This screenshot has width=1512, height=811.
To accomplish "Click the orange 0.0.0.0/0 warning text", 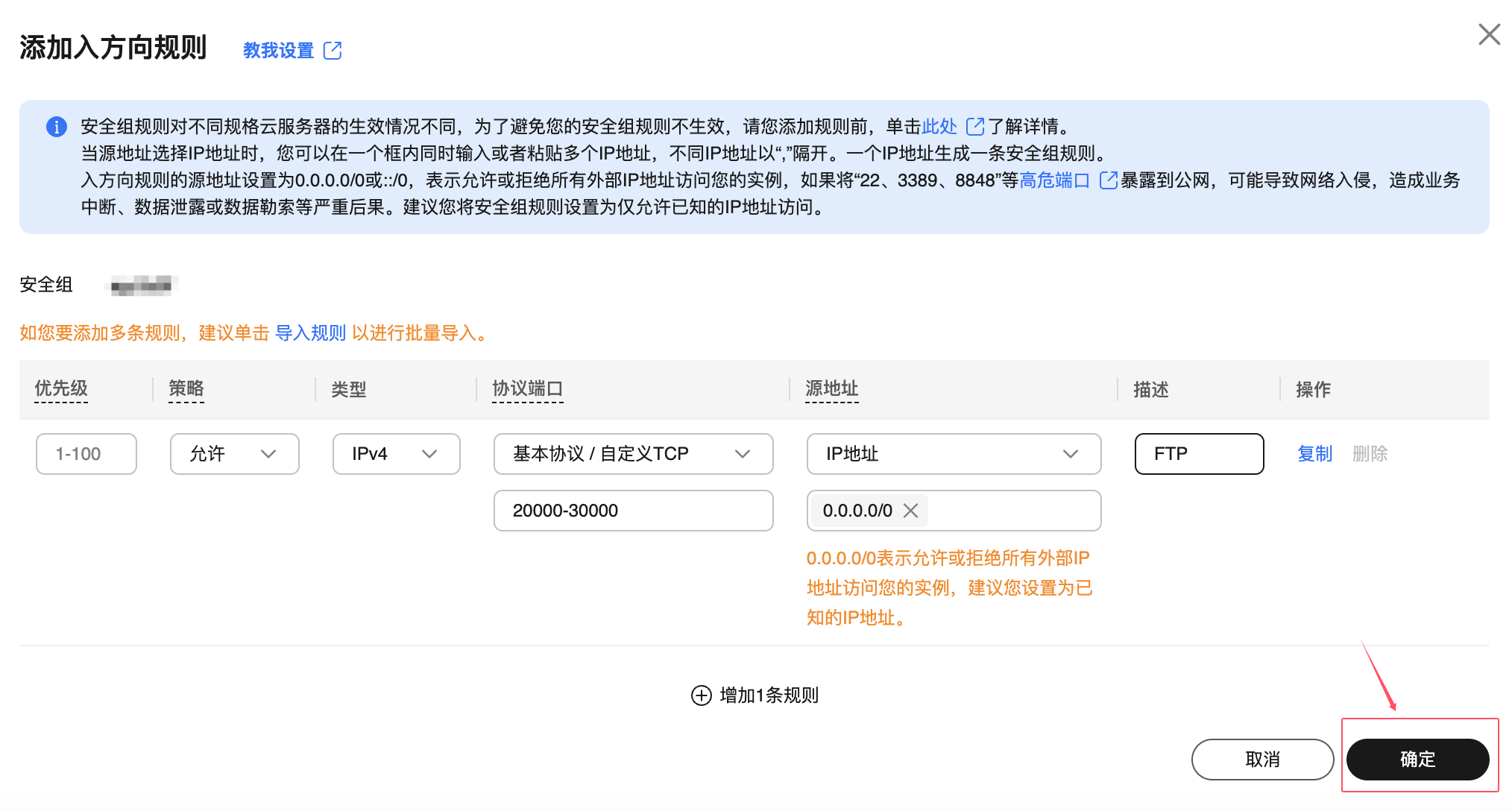I will pos(950,588).
